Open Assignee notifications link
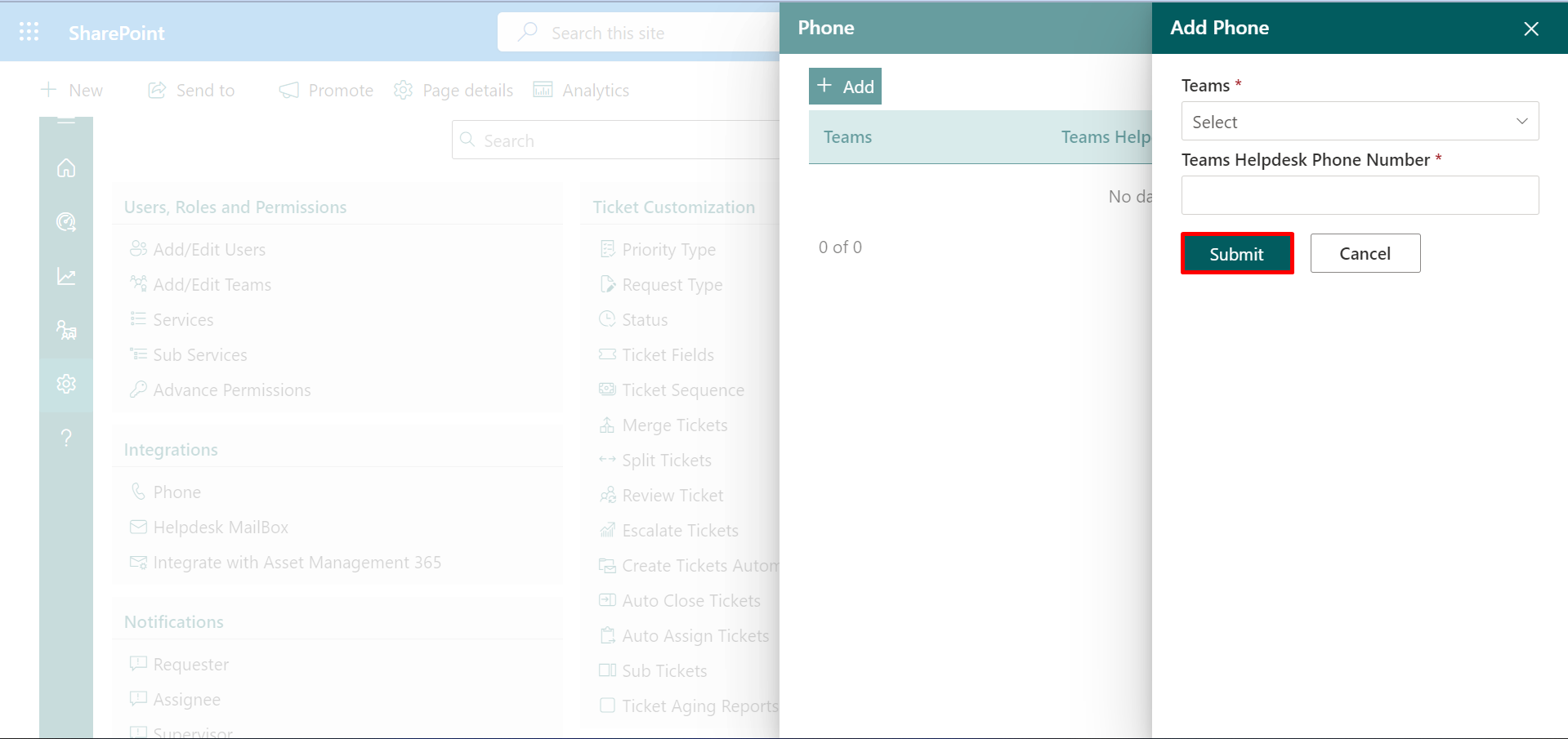 point(187,699)
